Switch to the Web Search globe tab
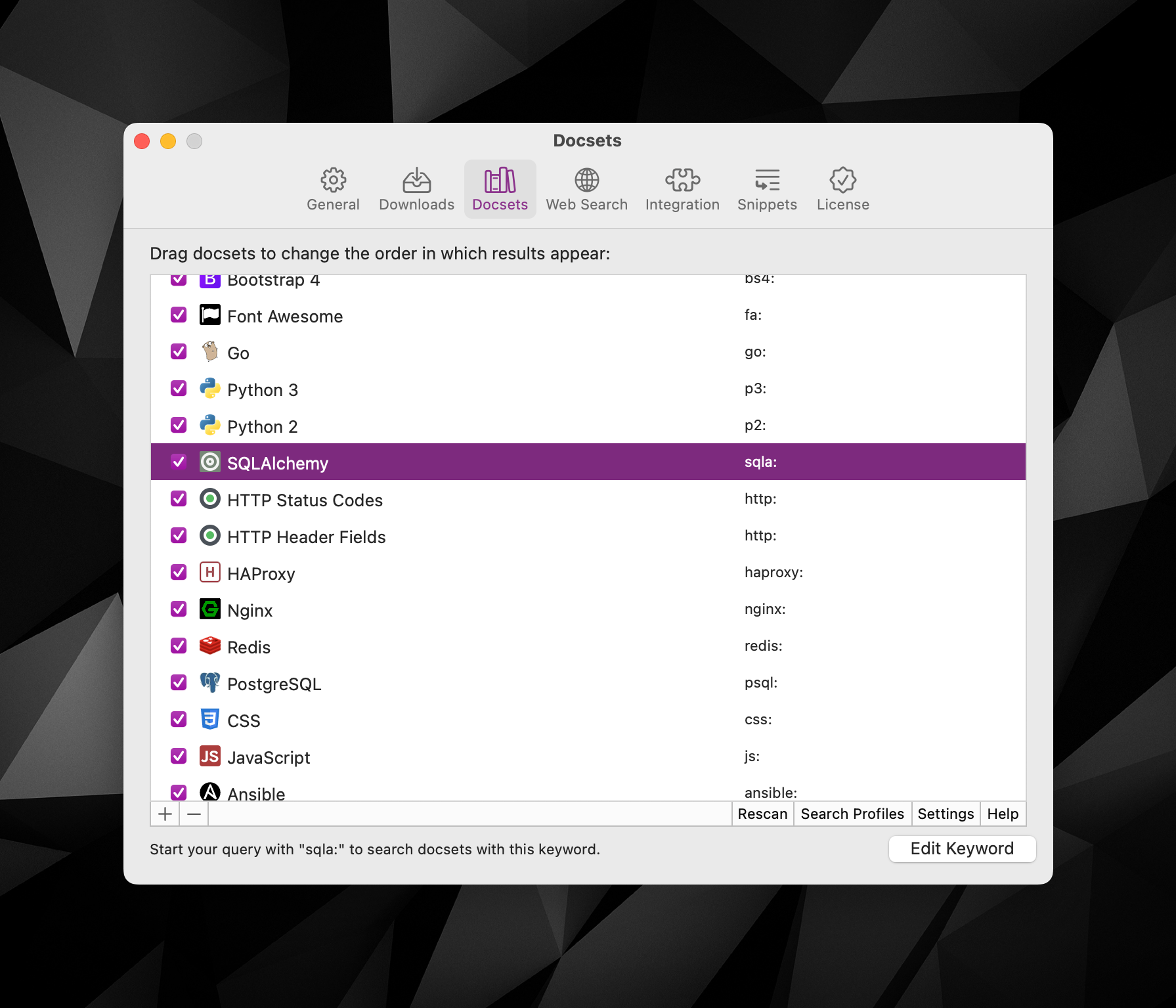 [x=586, y=180]
